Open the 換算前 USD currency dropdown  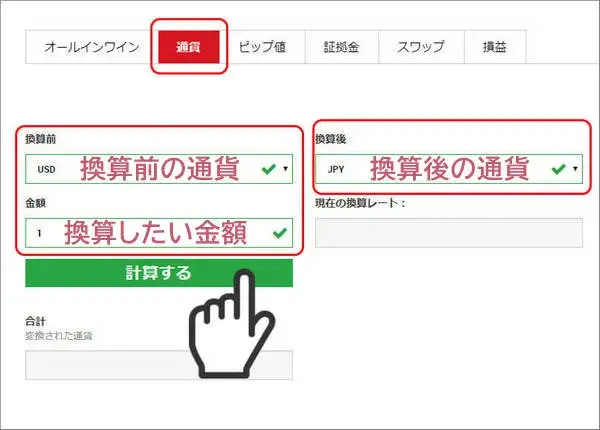159,169
